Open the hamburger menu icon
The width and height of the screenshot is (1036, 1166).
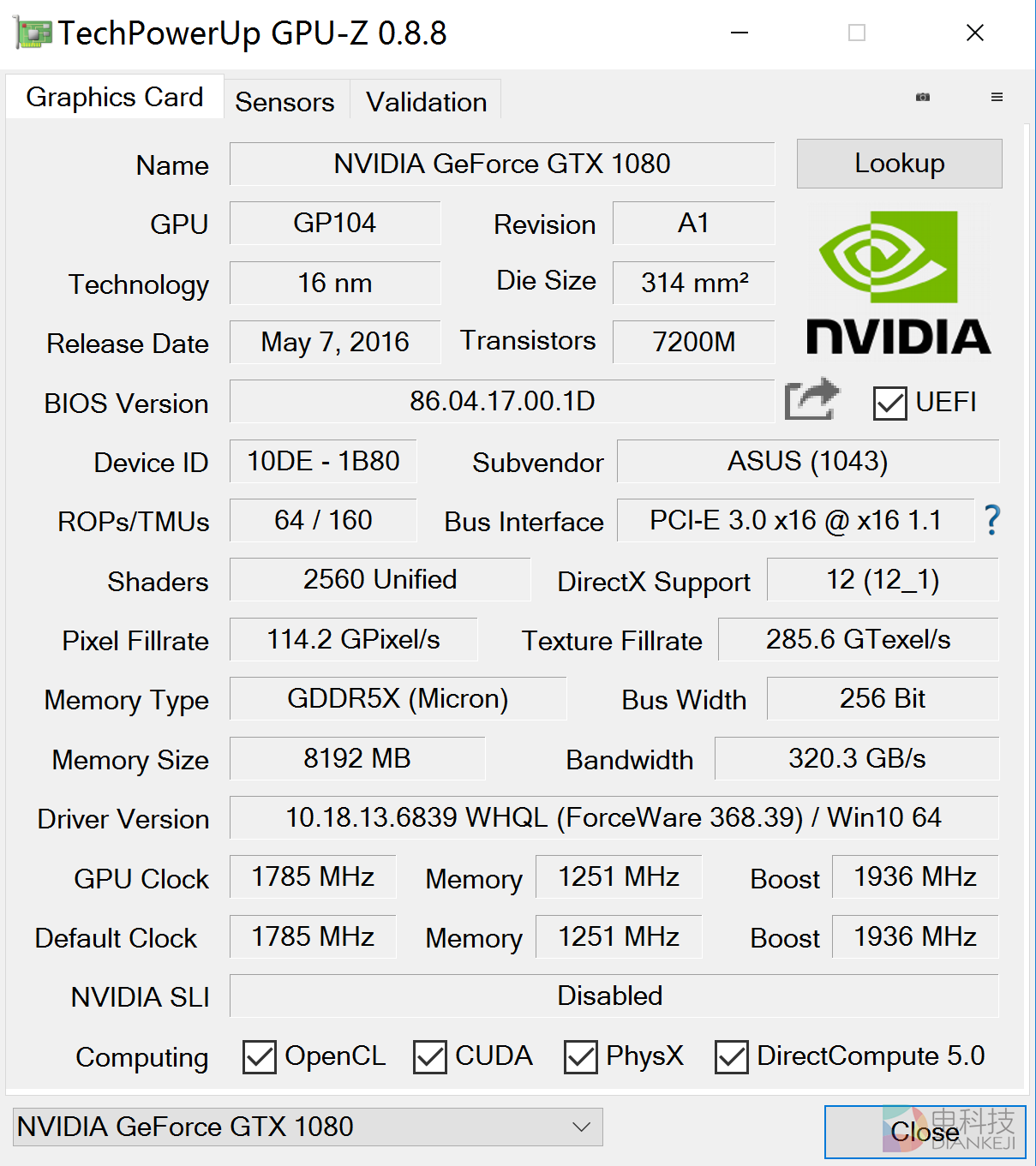click(x=997, y=97)
